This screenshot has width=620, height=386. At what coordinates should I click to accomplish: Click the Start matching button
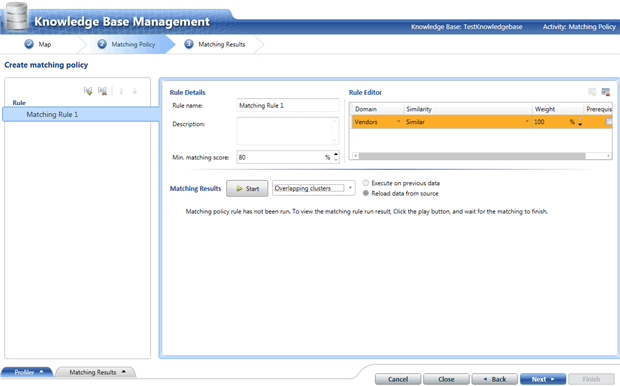point(247,189)
